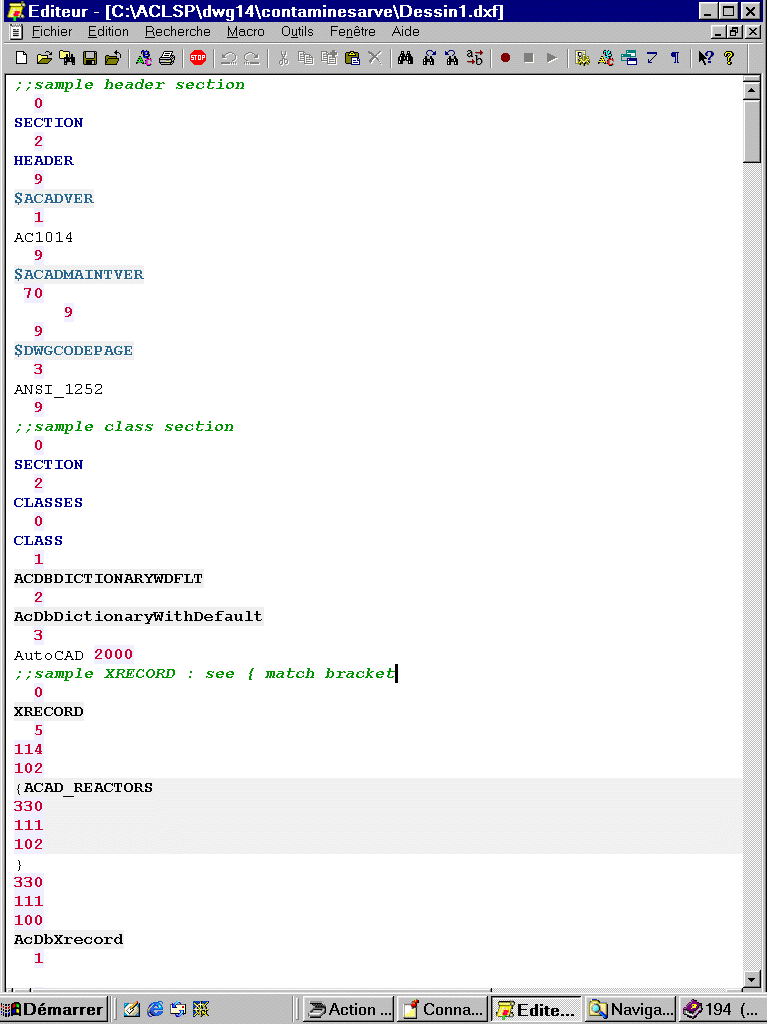Click the document icon left of Fichier

pos(16,31)
